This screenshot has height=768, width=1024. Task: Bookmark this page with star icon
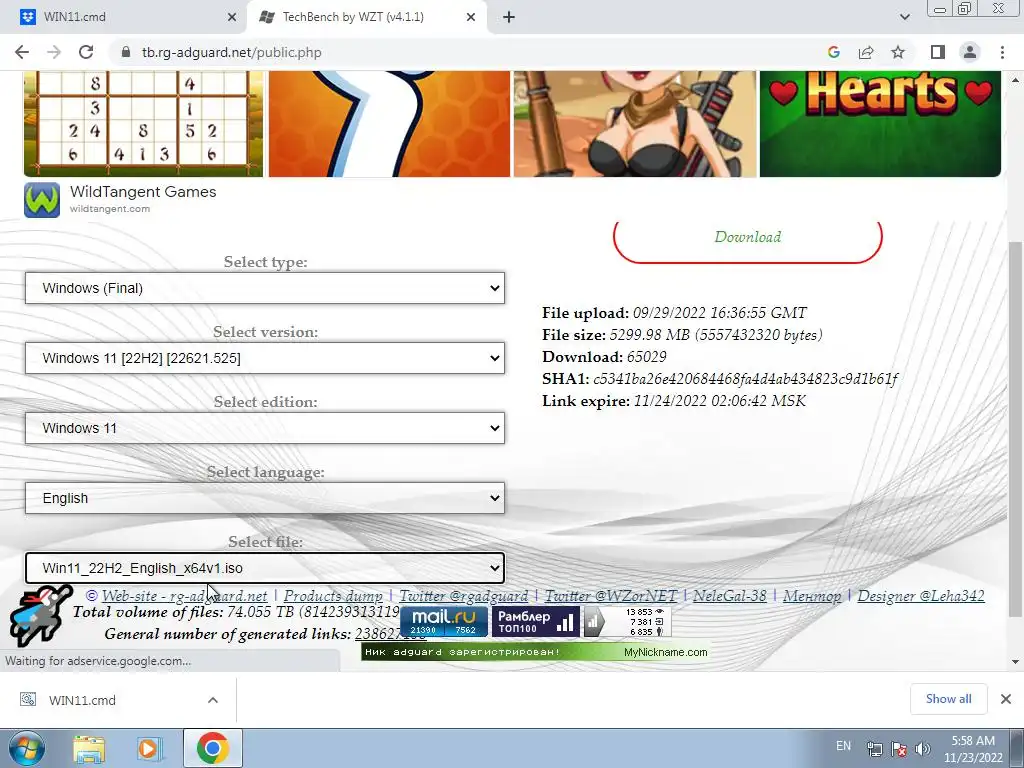point(898,52)
